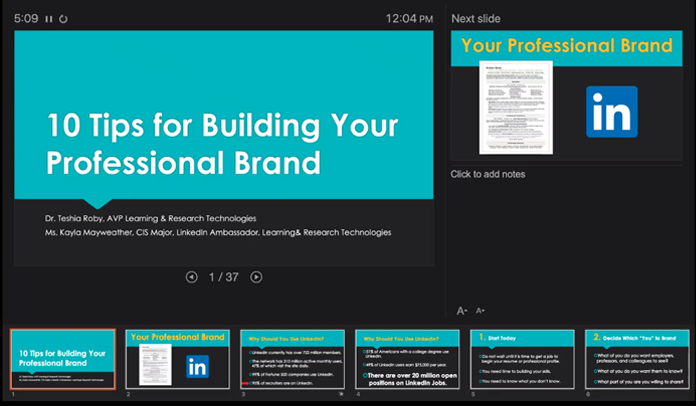
Task: Restart the presentation timer
Action: (63, 19)
